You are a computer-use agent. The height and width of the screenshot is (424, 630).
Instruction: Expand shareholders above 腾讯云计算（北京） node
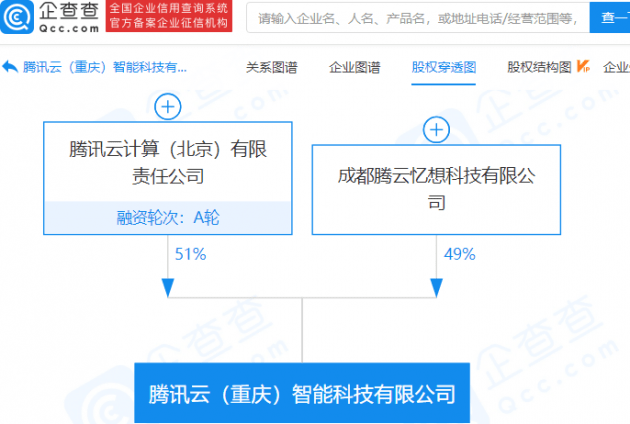click(x=167, y=107)
